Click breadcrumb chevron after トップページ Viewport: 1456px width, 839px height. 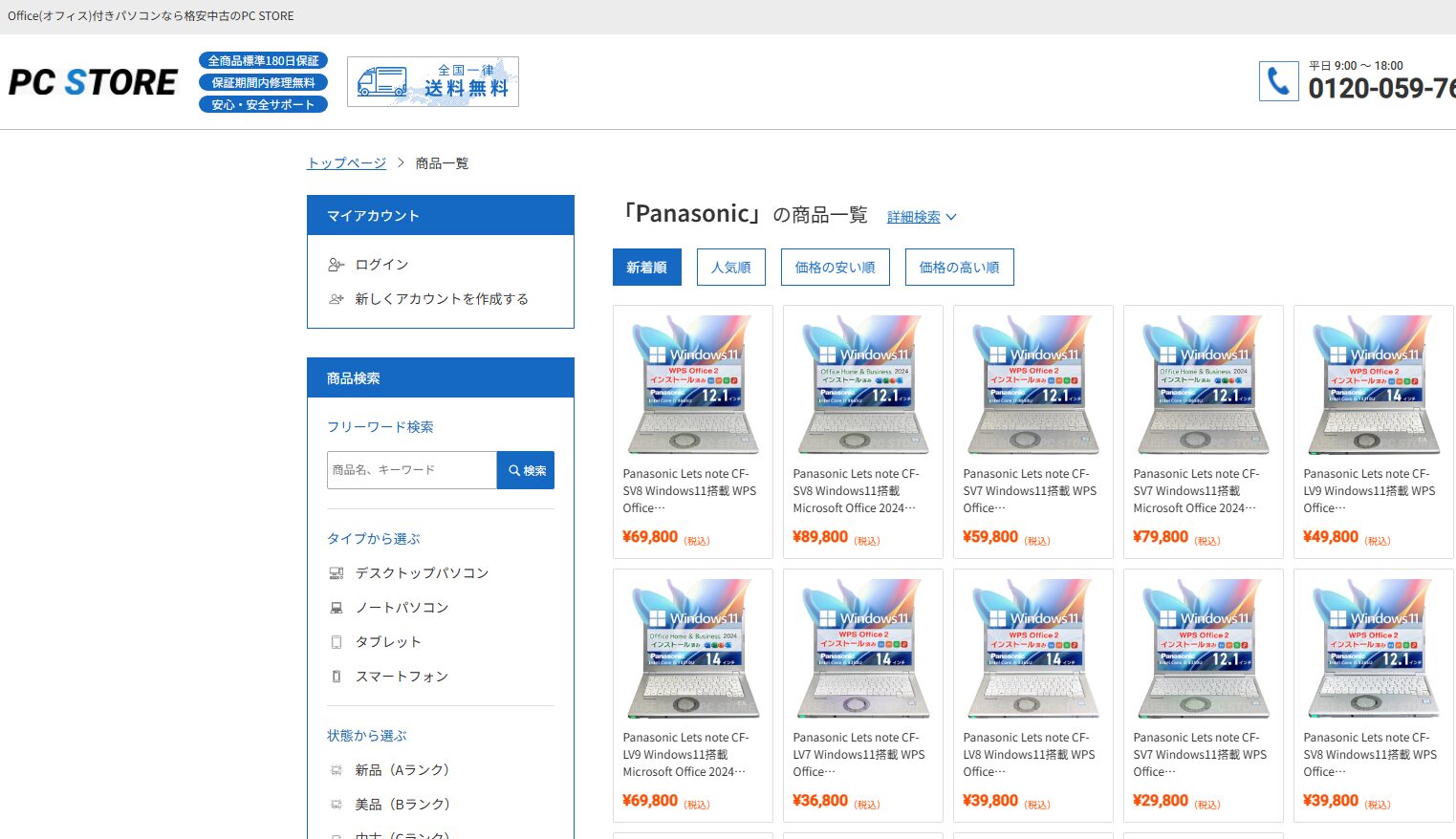pyautogui.click(x=401, y=163)
